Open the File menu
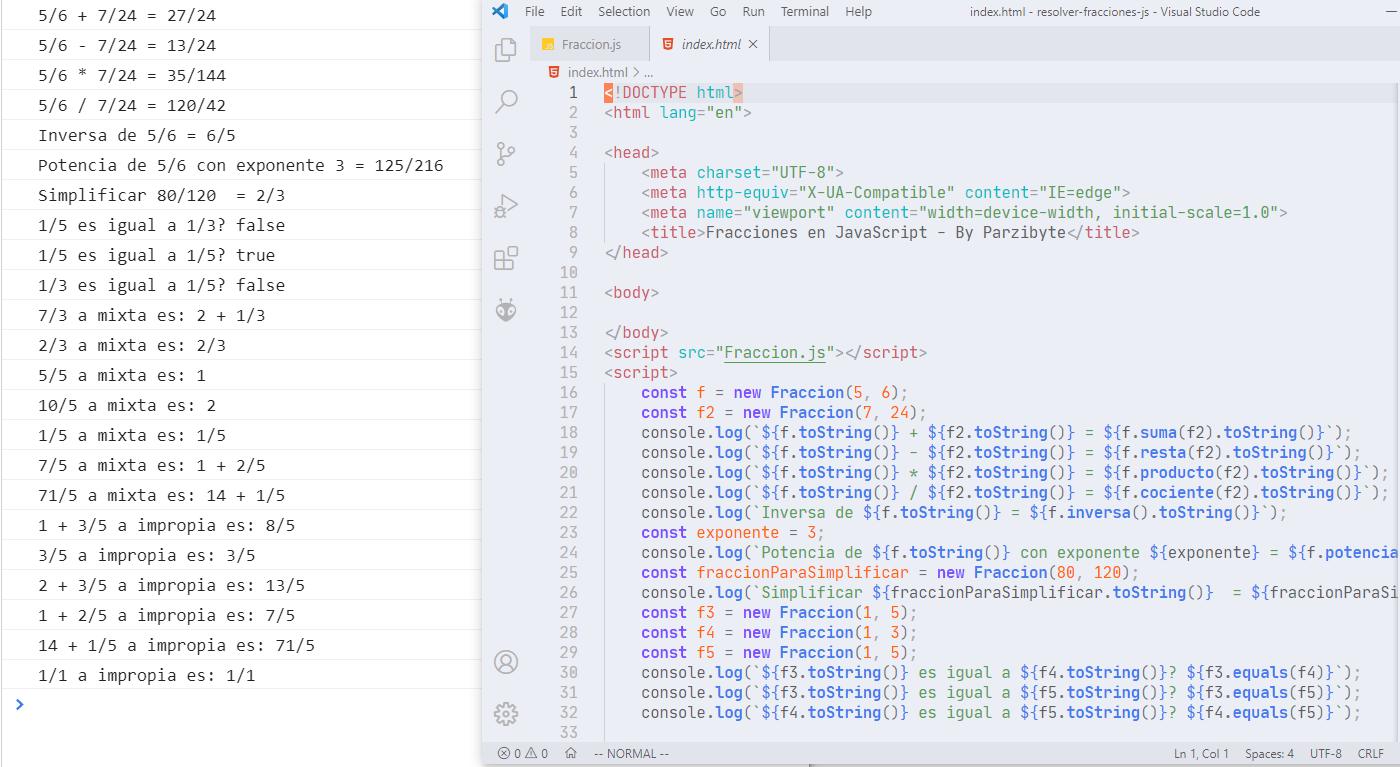 [x=534, y=12]
